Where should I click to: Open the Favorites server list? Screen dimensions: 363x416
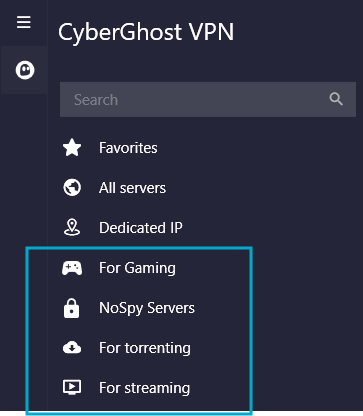point(128,148)
